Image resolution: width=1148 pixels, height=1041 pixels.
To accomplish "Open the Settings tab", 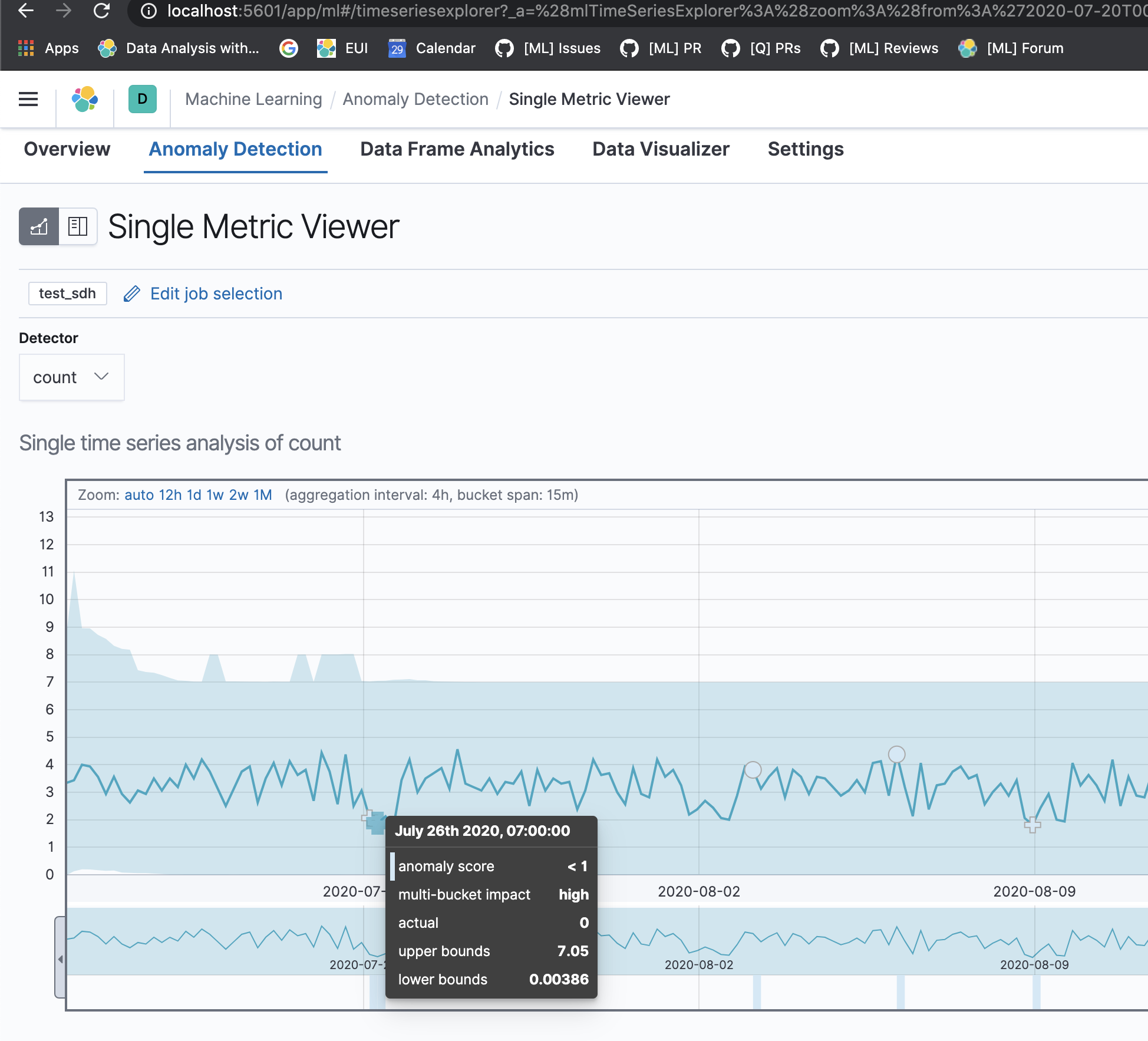I will point(806,149).
